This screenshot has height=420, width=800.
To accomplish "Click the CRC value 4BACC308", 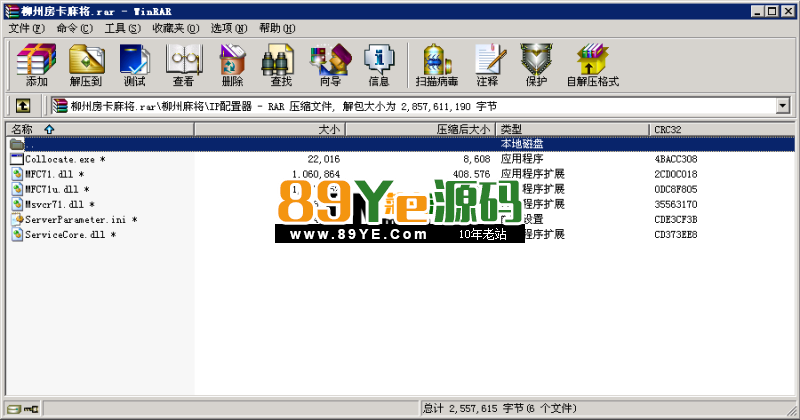I will [x=676, y=159].
